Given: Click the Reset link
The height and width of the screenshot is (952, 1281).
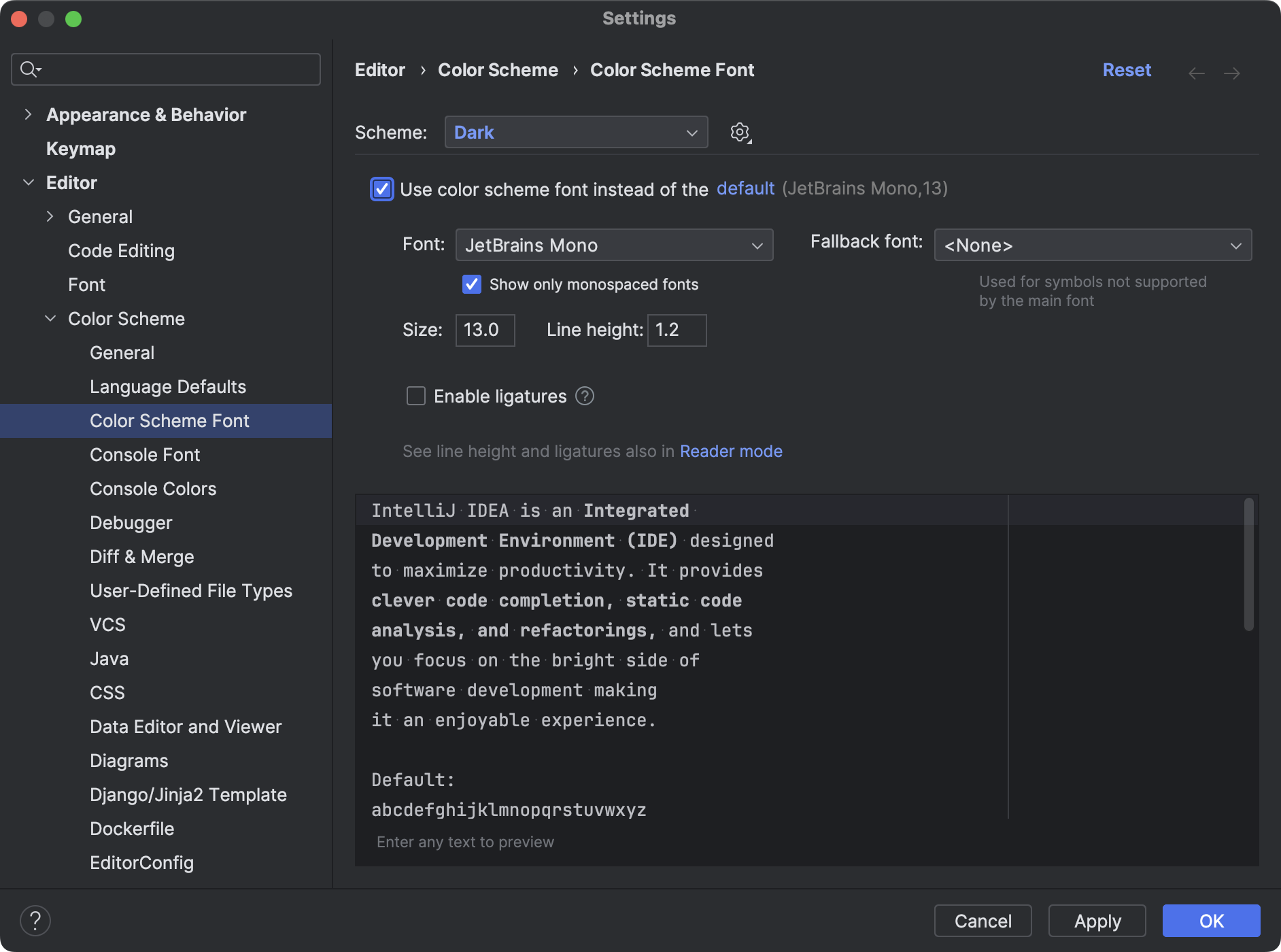Looking at the screenshot, I should [1127, 69].
